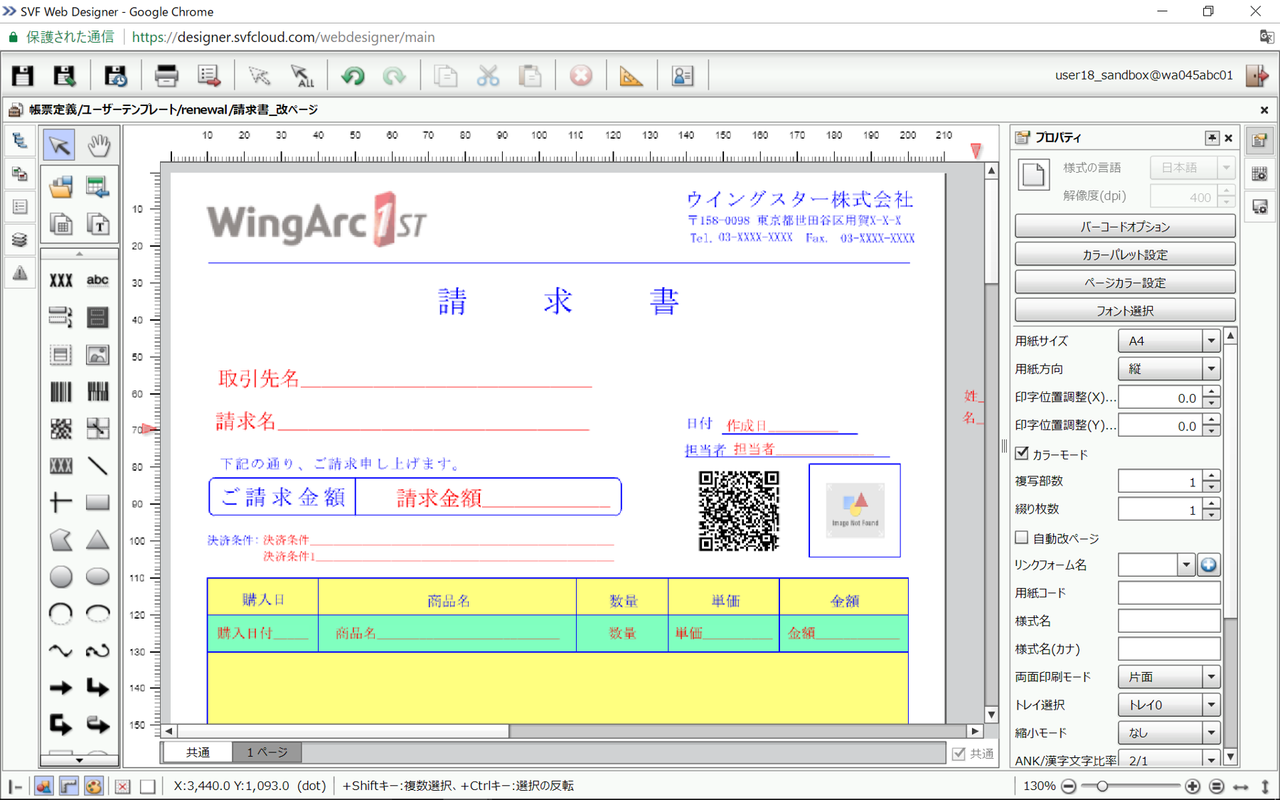Toggle the カラーモード checkbox

click(x=1022, y=454)
